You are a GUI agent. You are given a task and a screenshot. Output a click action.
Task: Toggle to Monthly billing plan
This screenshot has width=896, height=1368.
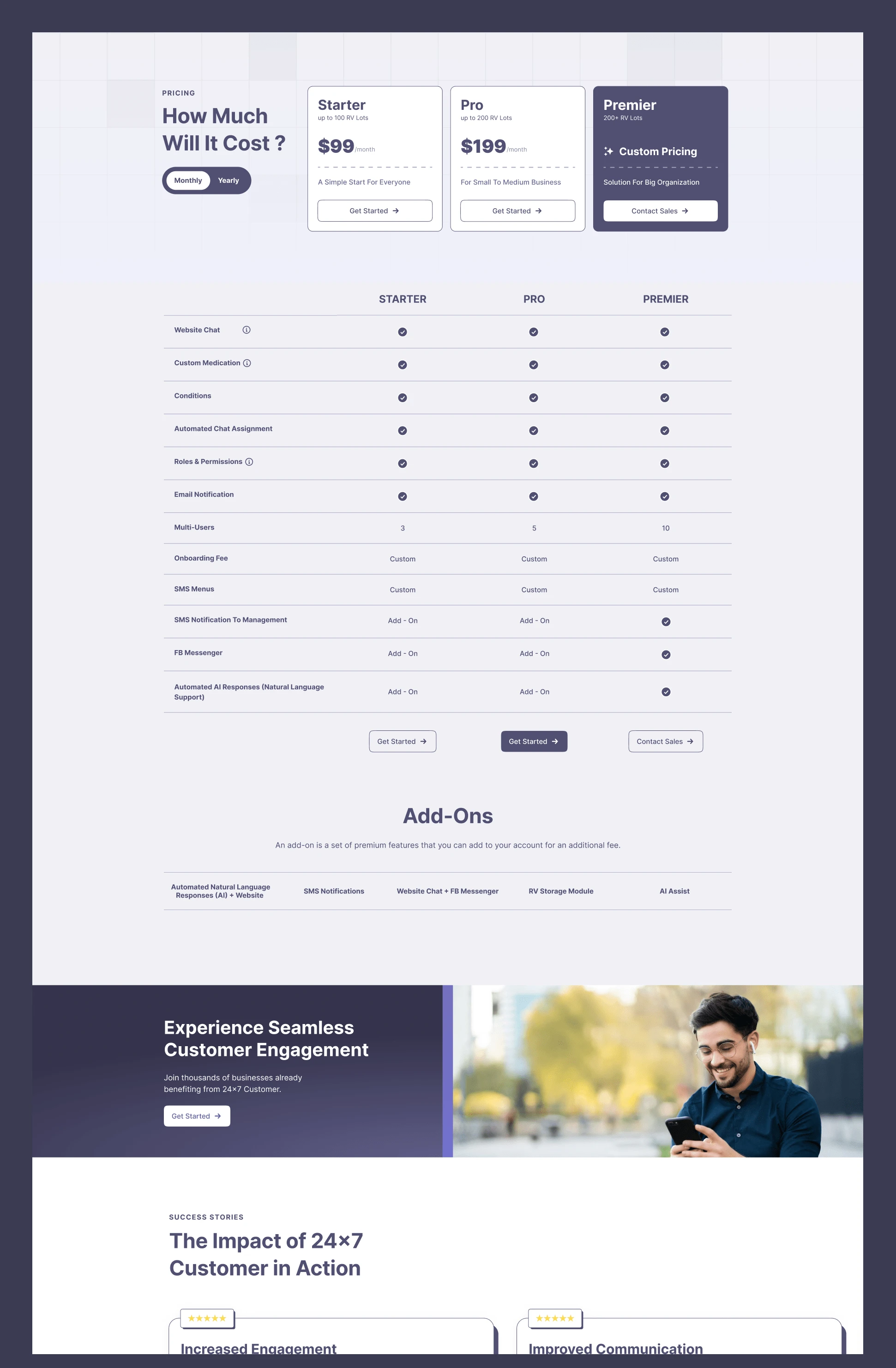coord(187,181)
